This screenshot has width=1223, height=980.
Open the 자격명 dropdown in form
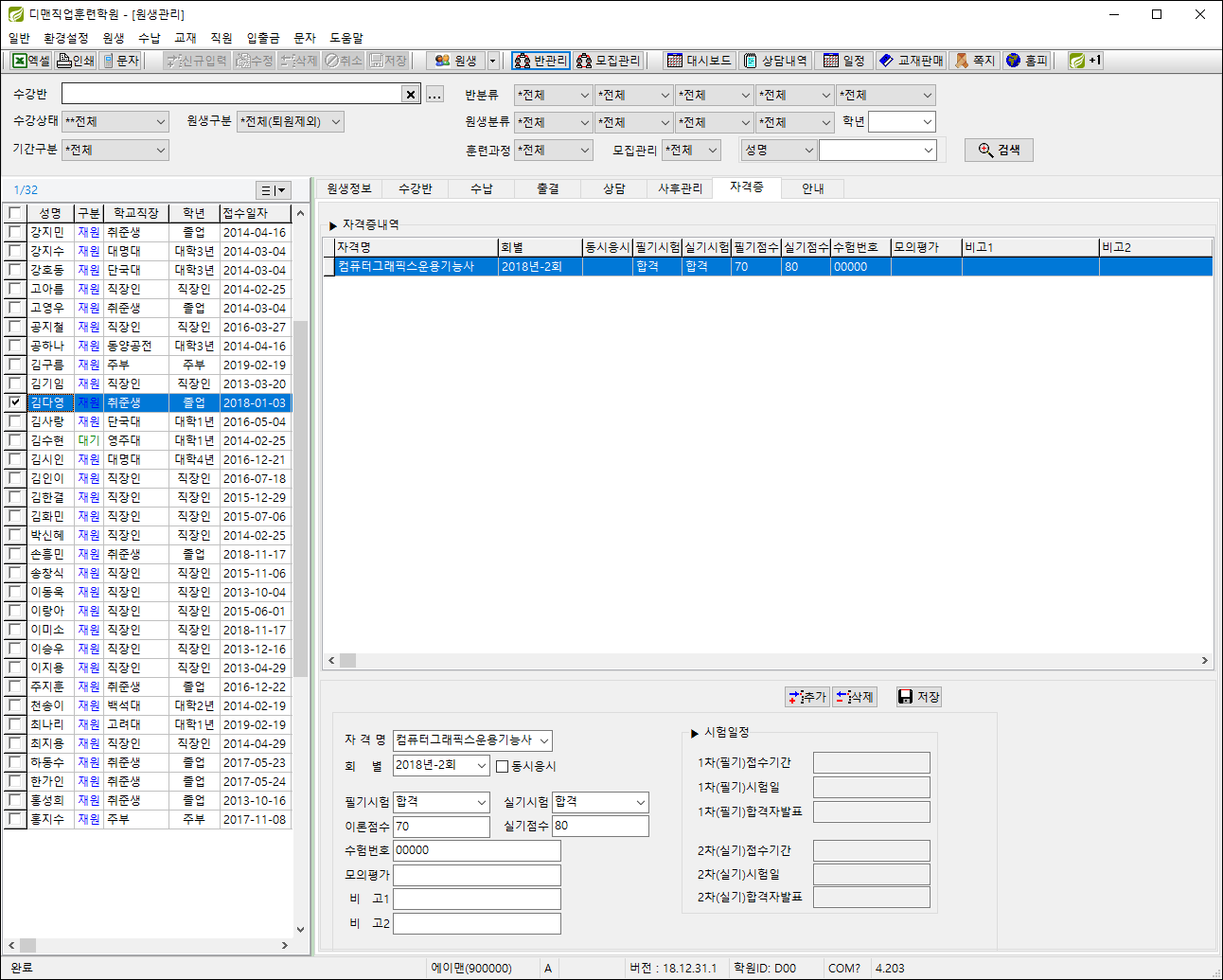tap(472, 740)
